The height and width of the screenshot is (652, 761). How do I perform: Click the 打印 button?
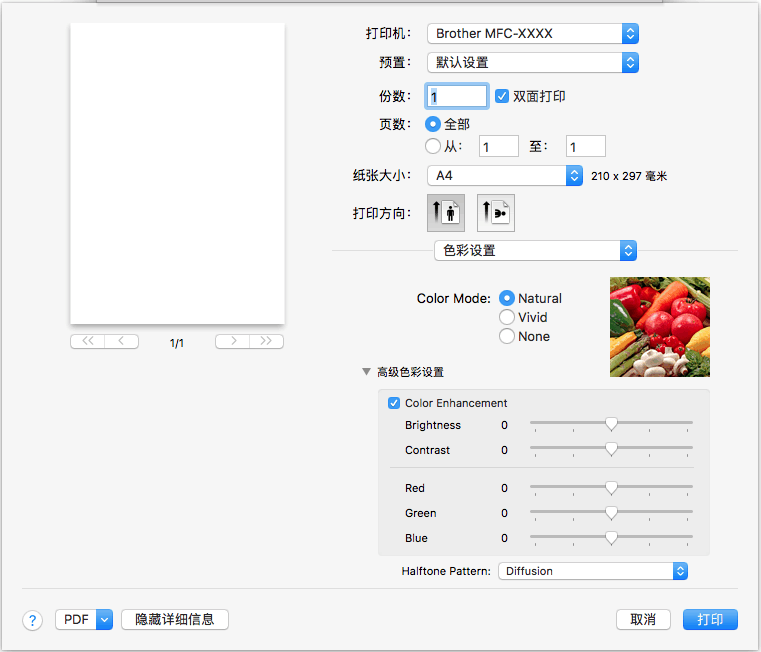tap(710, 619)
